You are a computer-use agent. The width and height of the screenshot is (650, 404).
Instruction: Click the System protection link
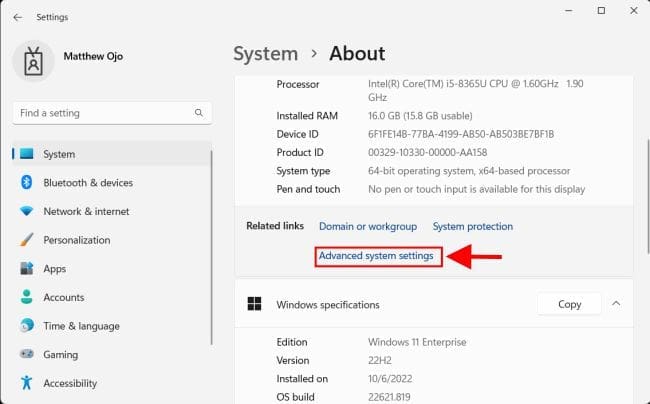(x=472, y=227)
